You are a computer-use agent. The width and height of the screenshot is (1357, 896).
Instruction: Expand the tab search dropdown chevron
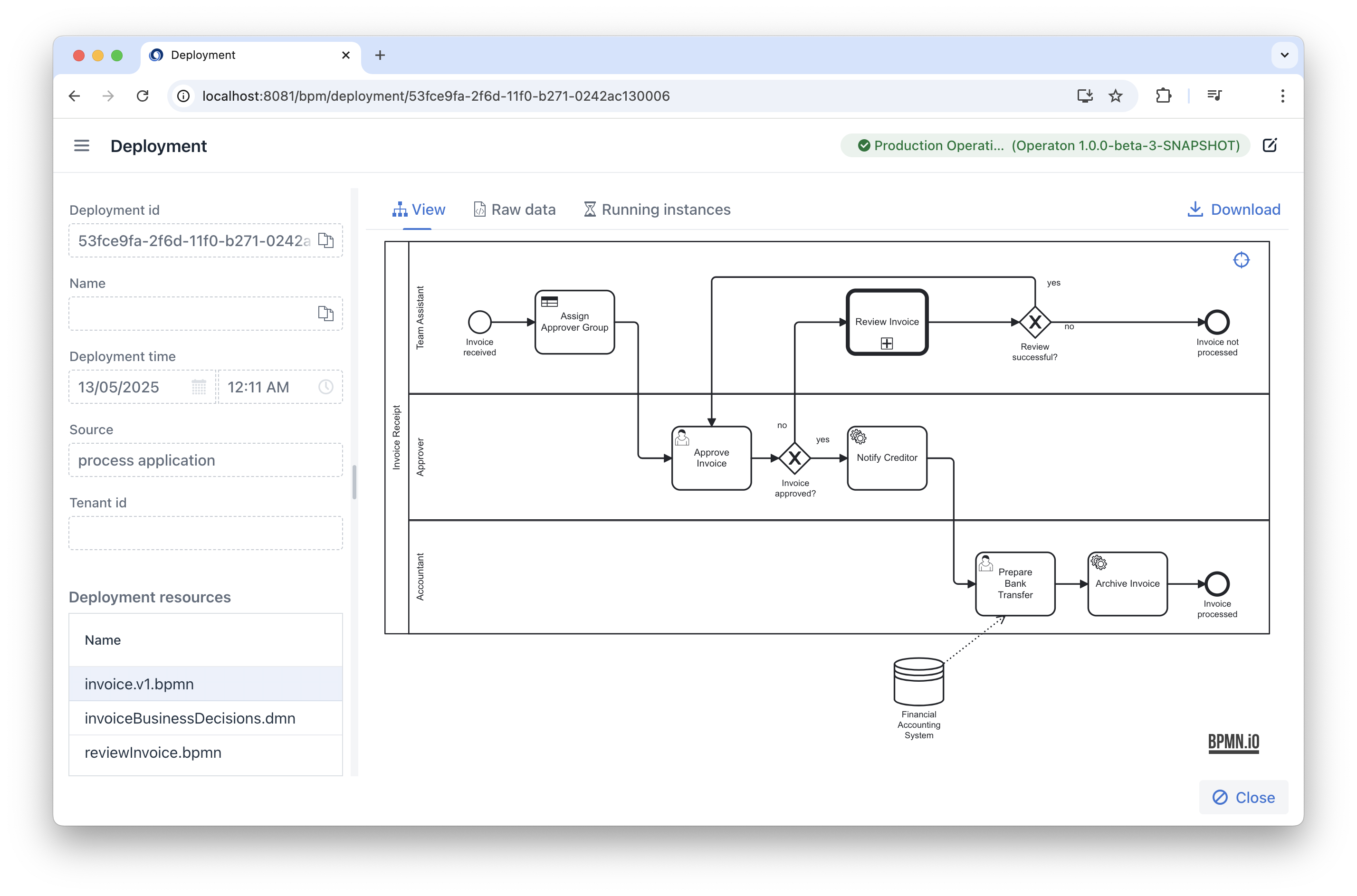tap(1284, 55)
